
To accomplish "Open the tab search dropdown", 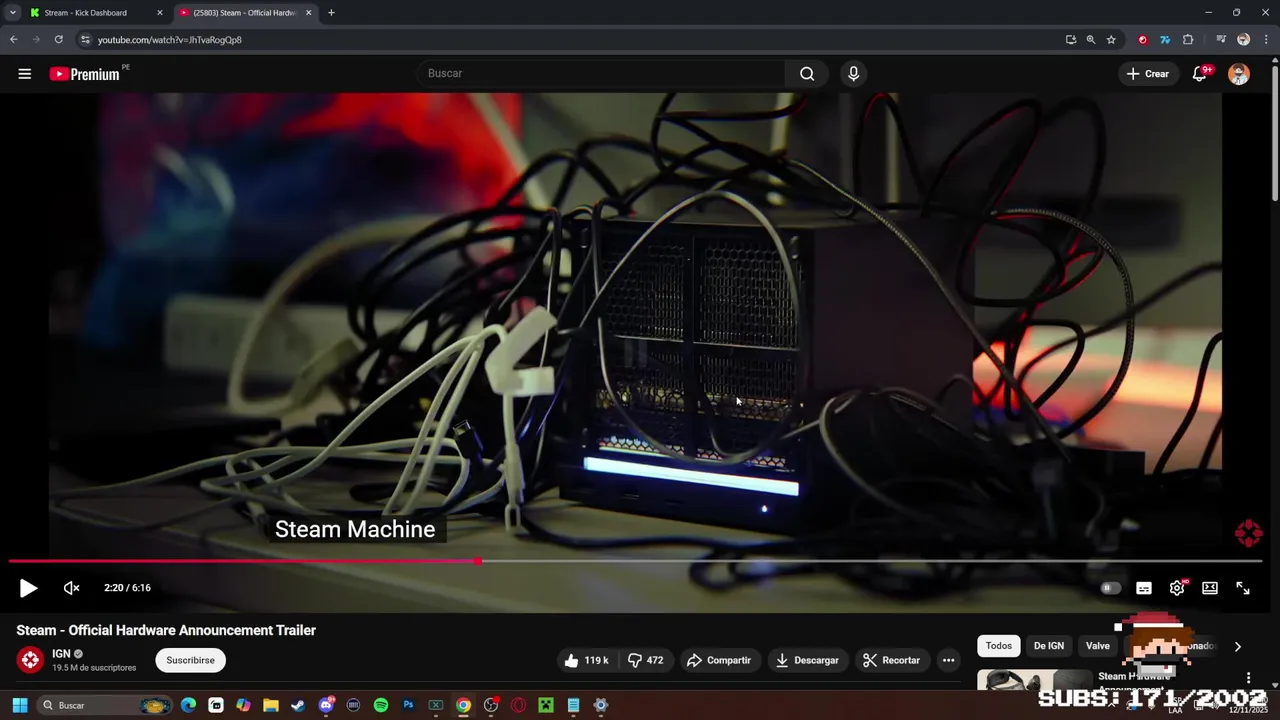I will coord(12,13).
